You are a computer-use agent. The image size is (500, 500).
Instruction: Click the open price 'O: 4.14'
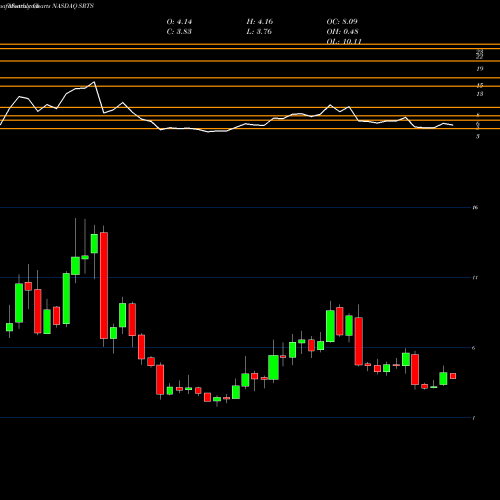pos(179,22)
